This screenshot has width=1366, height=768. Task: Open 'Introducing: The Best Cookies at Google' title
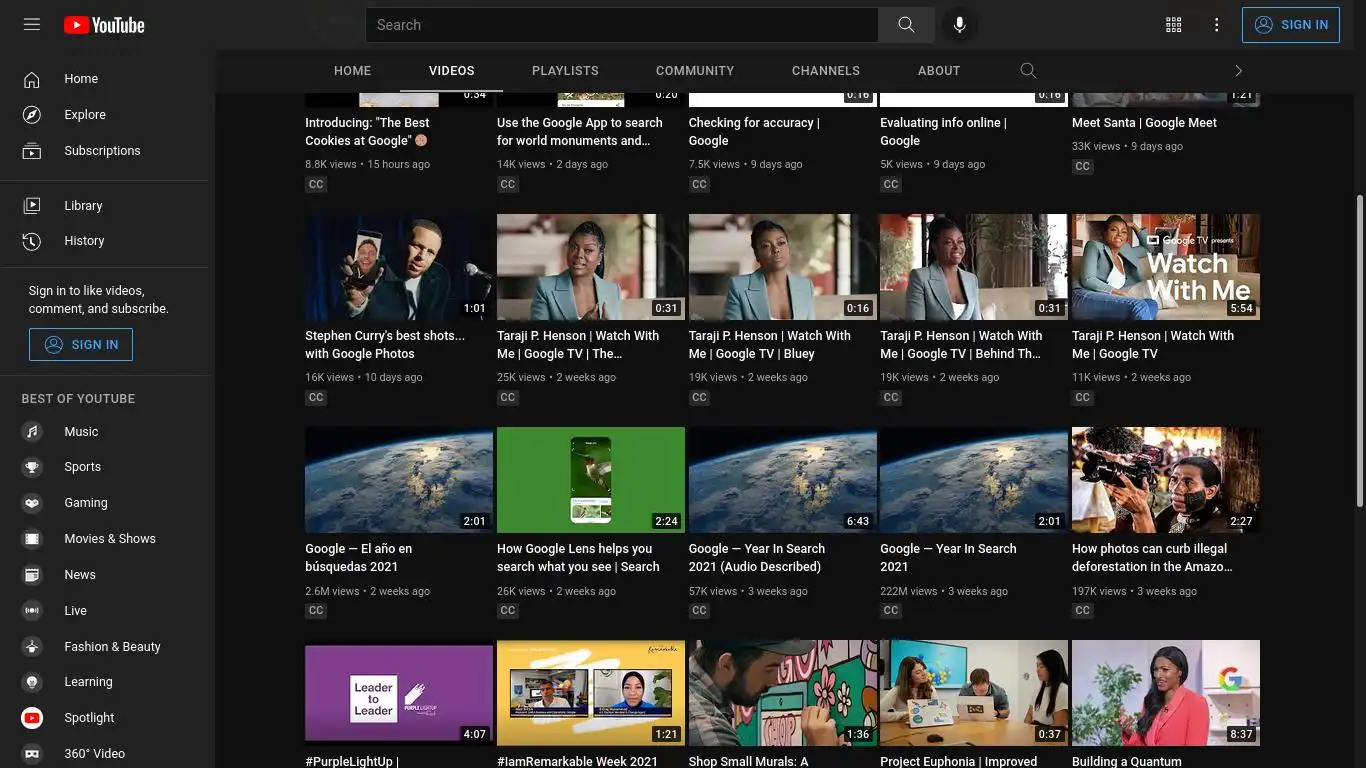(367, 132)
